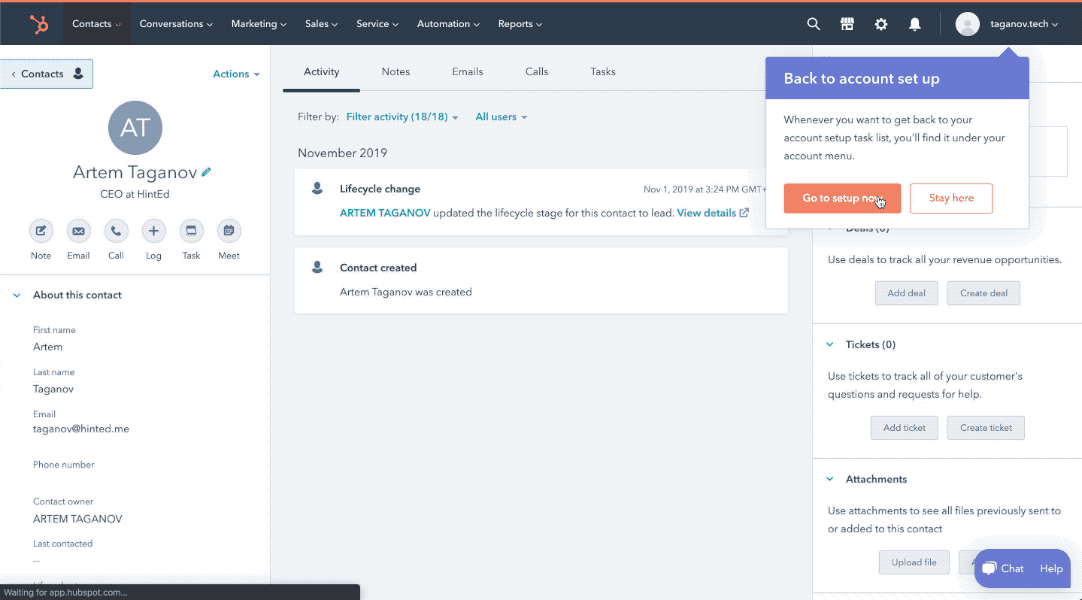
Task: Open the All users filter dropdown
Action: coord(502,117)
